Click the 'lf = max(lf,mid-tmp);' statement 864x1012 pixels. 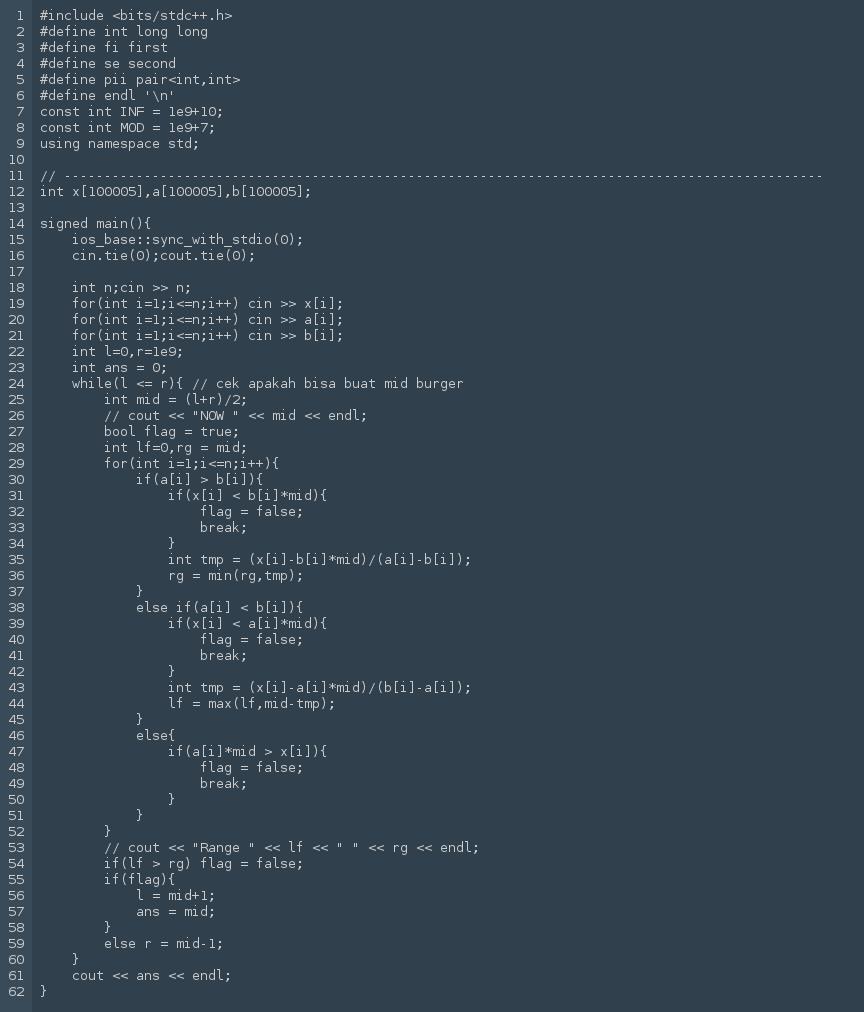point(251,704)
